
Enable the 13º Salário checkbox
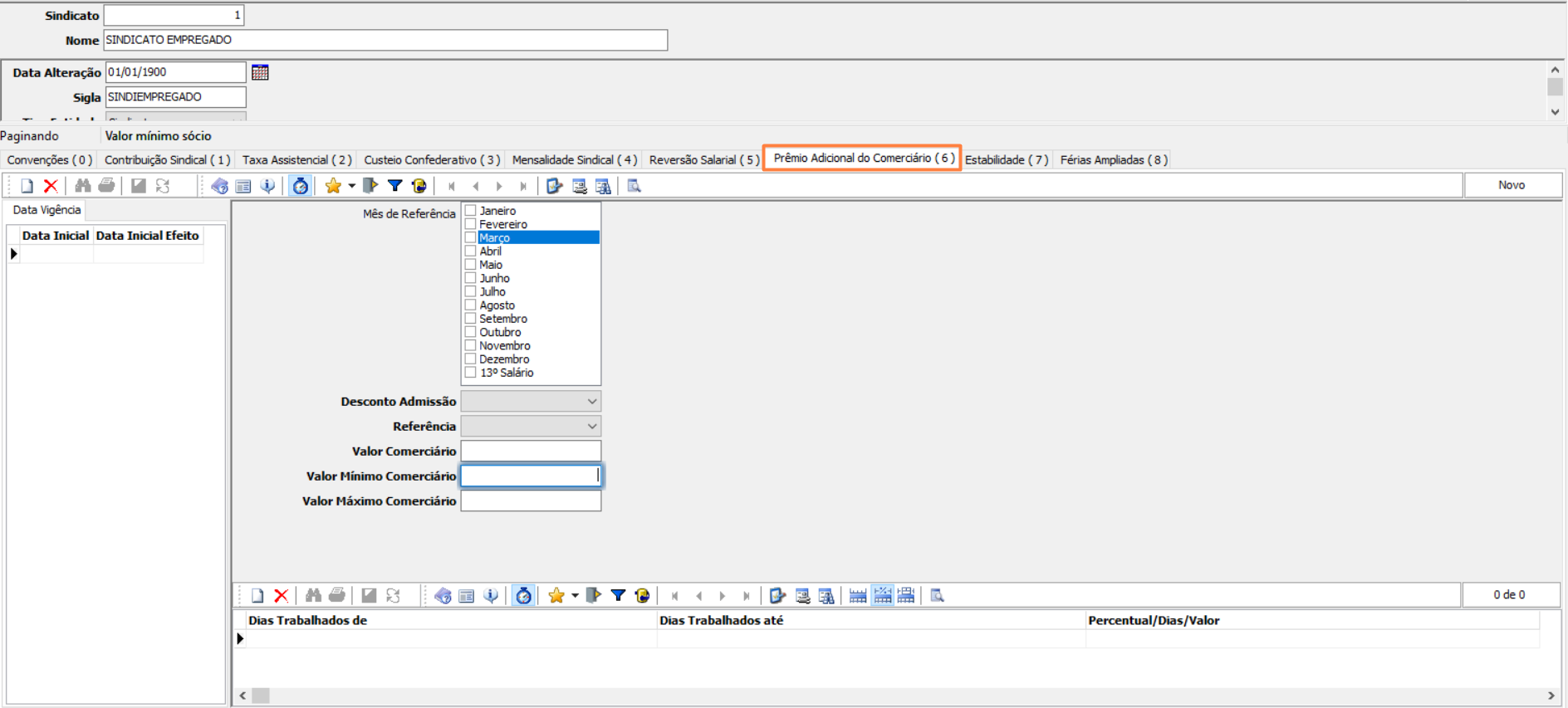pos(471,373)
